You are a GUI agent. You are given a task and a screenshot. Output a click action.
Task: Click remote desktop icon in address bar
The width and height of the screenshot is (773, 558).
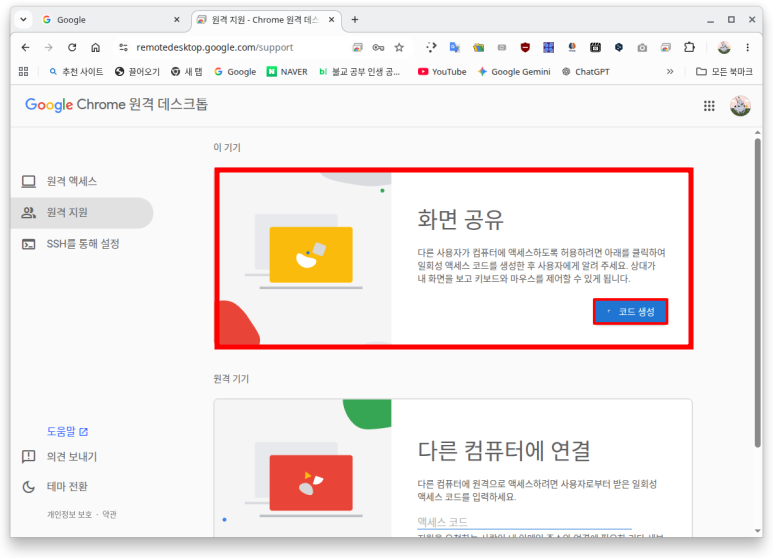[x=357, y=47]
